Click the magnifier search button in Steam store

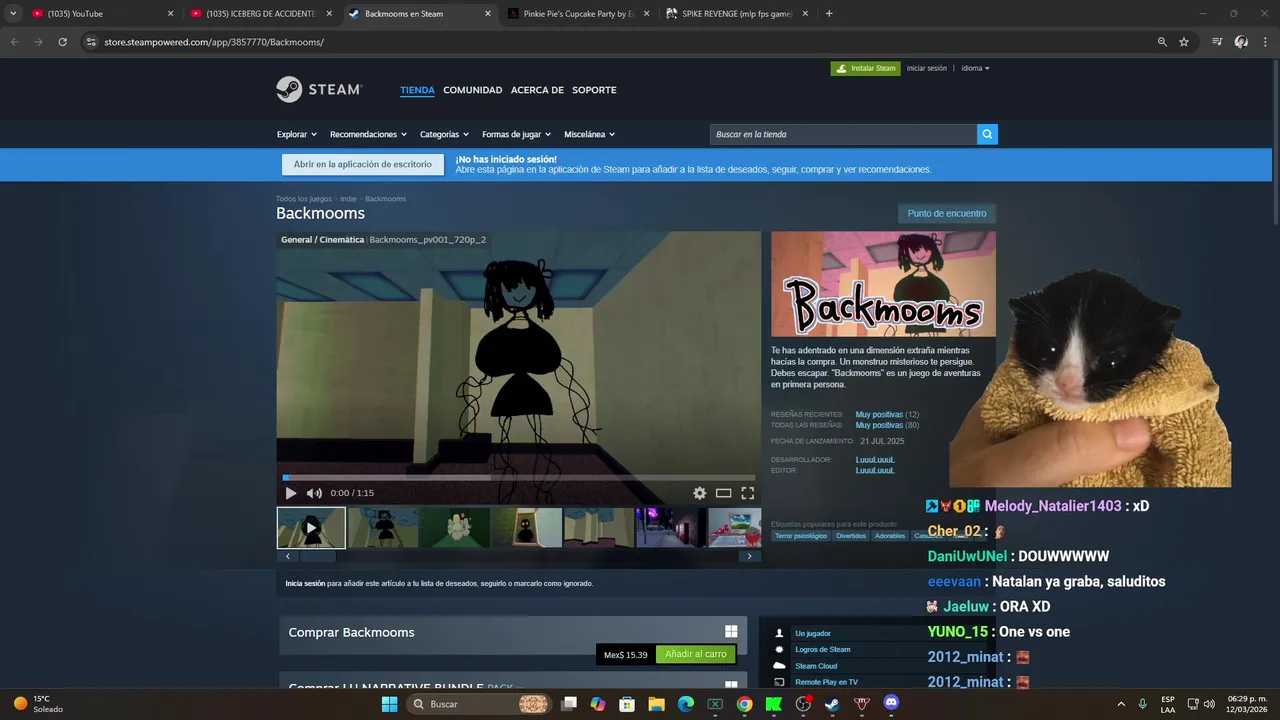click(987, 134)
